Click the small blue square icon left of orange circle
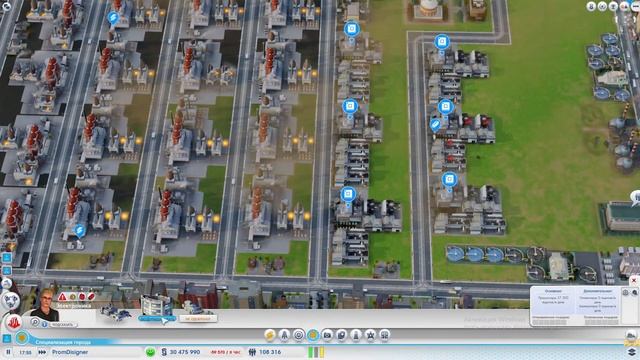The width and height of the screenshot is (640, 360). tap(7, 338)
